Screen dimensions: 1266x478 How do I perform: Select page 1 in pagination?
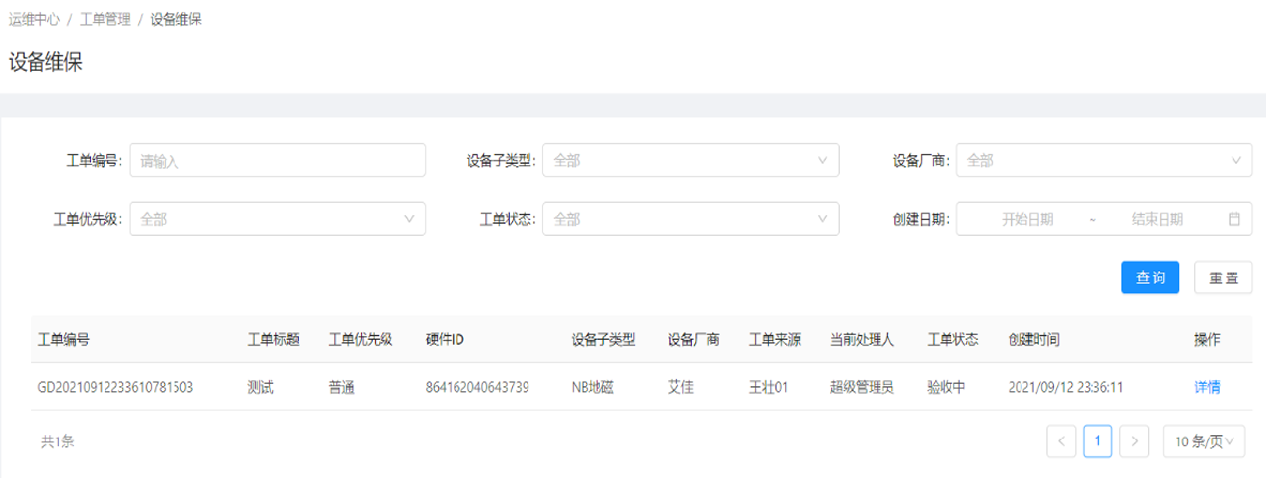pos(1097,441)
